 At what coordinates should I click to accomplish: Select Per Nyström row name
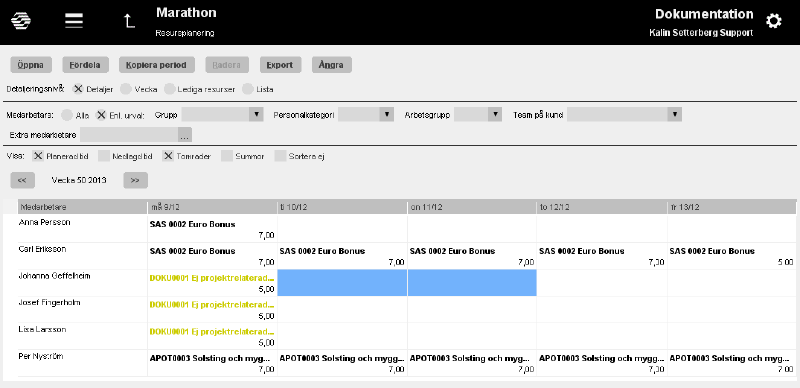(41, 356)
